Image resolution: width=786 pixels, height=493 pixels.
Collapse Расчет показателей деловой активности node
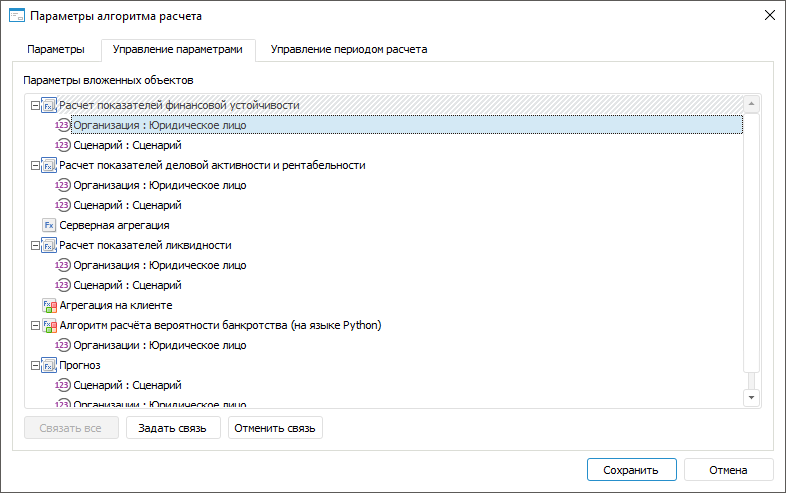coord(36,165)
